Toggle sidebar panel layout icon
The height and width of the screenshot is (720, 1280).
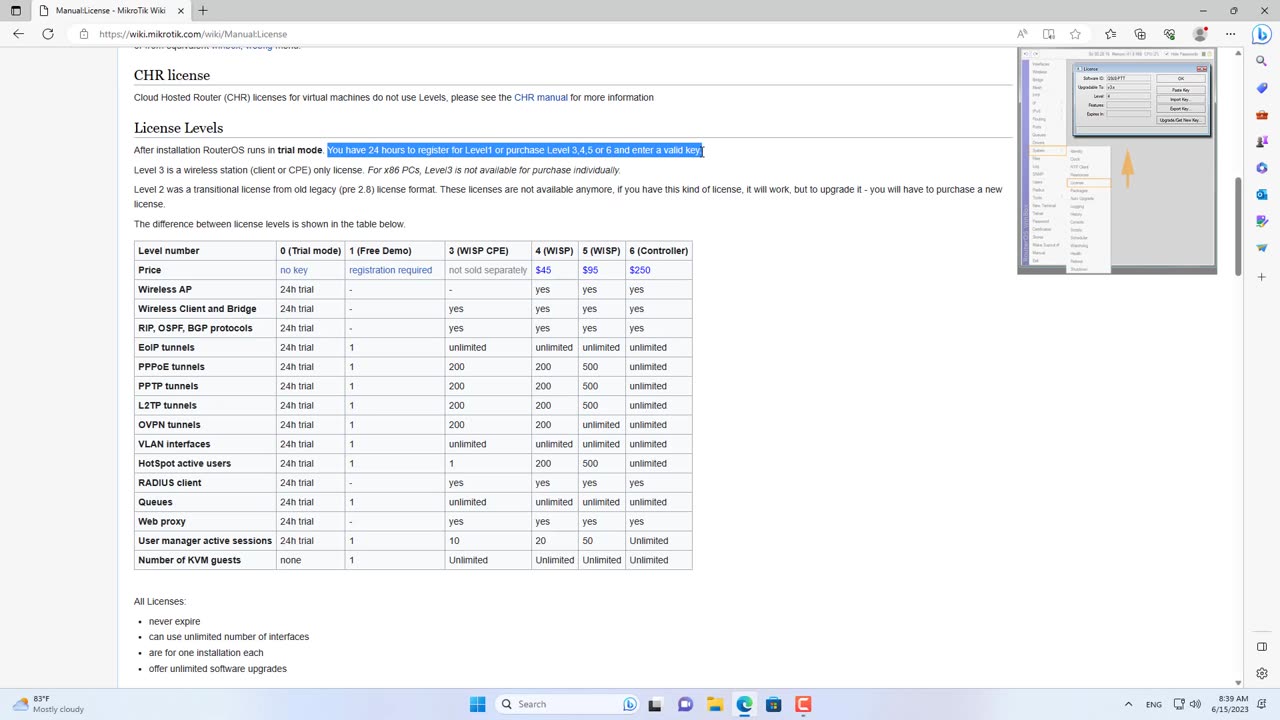pyautogui.click(x=1262, y=647)
